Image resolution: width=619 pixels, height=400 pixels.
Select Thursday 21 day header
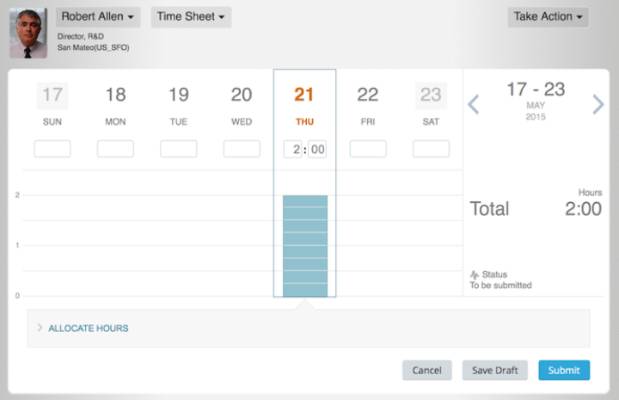pos(304,104)
